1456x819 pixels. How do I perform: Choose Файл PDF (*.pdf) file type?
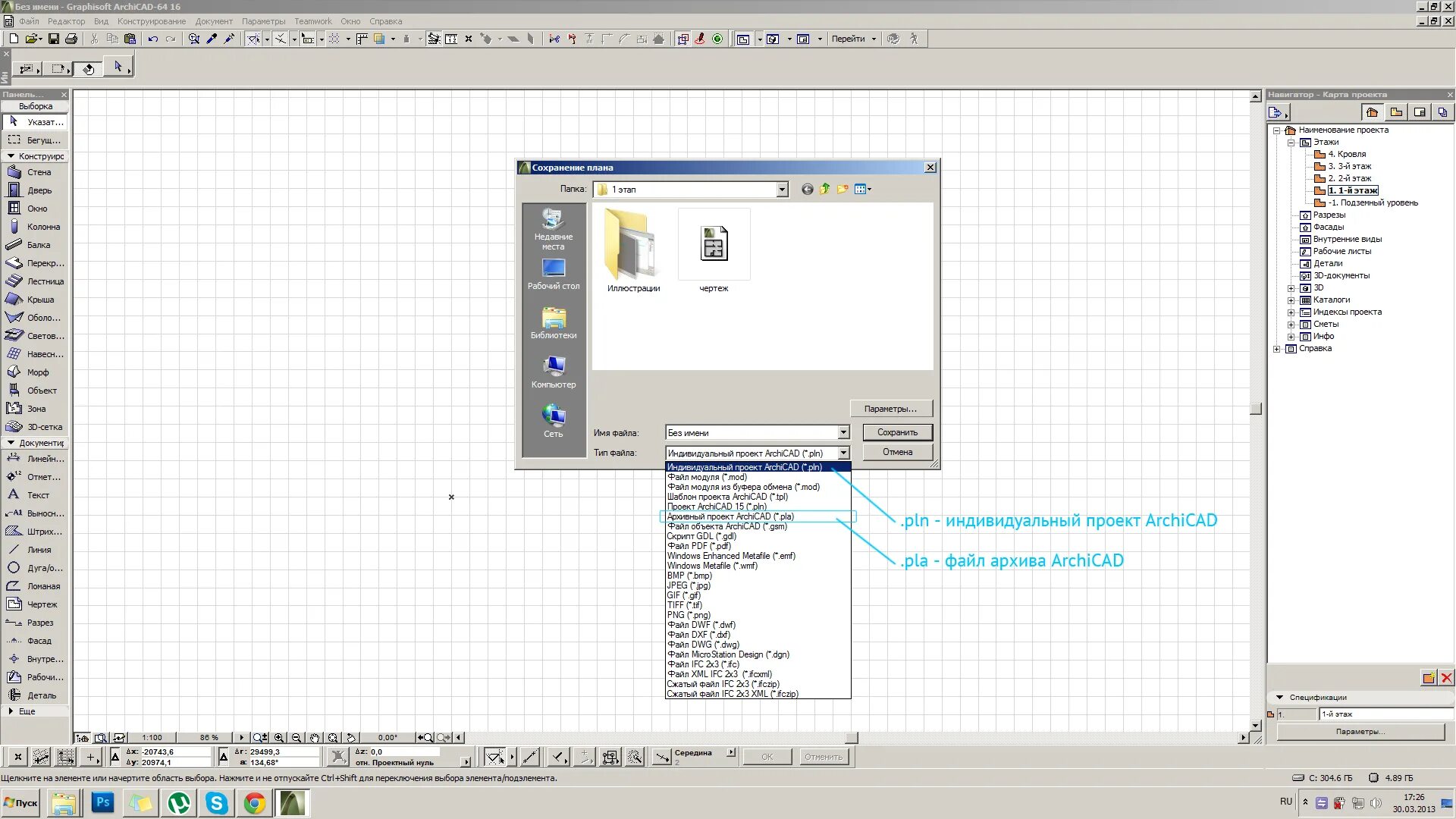click(x=758, y=546)
